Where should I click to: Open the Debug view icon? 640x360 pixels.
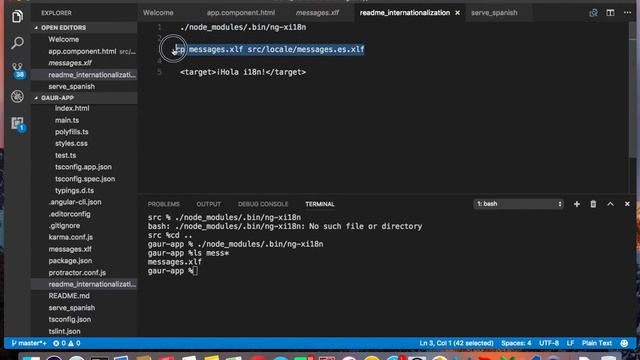click(x=17, y=96)
